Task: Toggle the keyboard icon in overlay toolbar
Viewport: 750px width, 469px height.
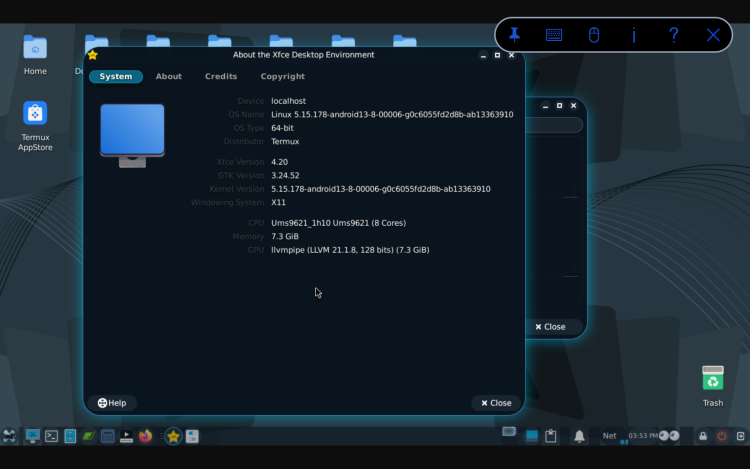Action: point(554,35)
